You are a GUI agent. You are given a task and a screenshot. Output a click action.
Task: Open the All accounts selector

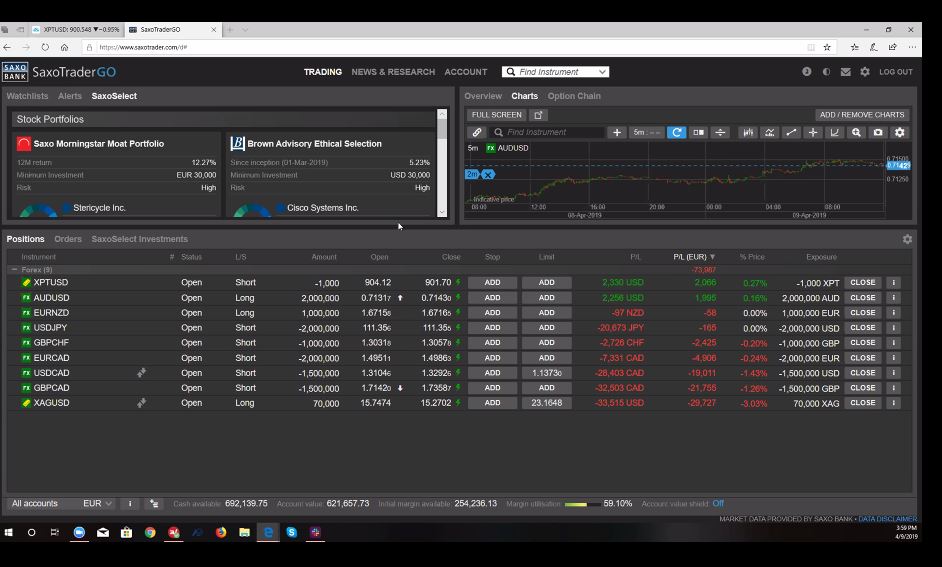point(35,503)
